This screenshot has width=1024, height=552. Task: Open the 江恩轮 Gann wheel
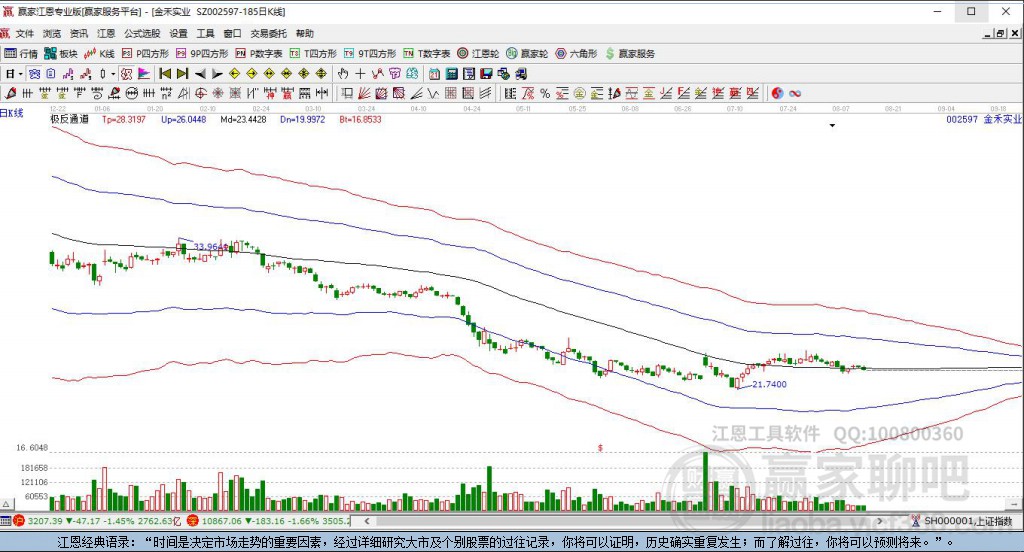point(478,54)
